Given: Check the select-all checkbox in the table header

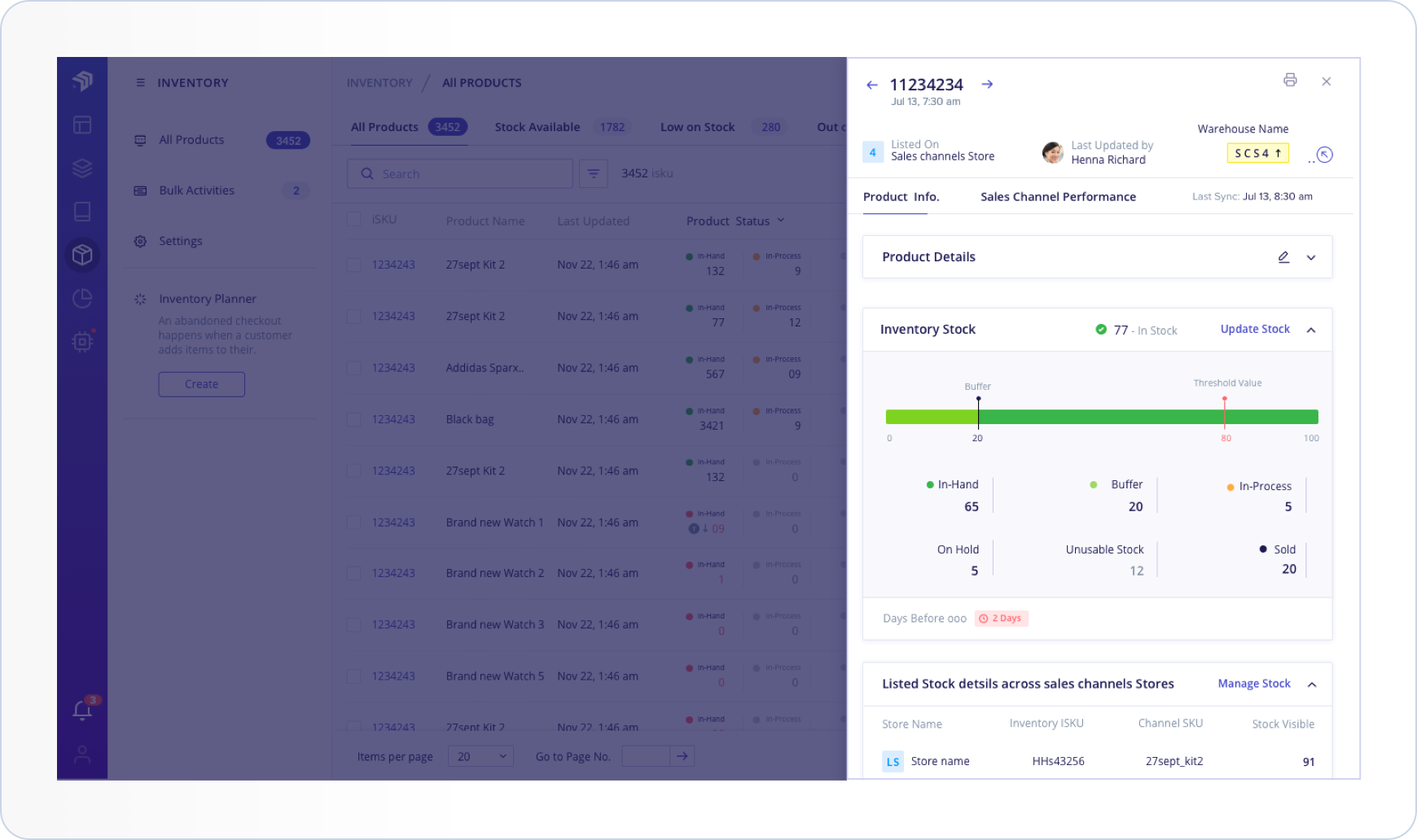Looking at the screenshot, I should click(353, 219).
